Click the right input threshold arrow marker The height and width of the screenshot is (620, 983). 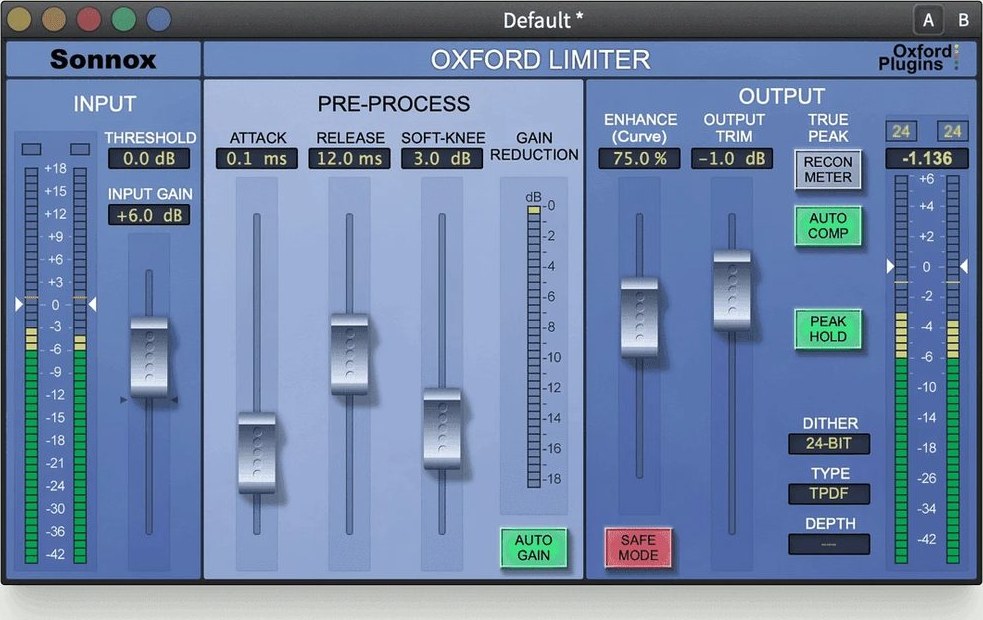pyautogui.click(x=92, y=305)
